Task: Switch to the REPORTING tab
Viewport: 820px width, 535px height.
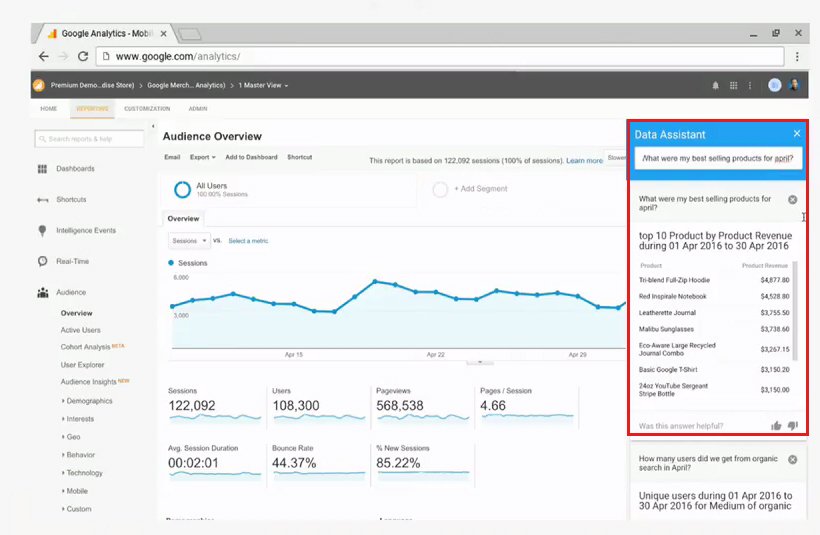Action: point(92,109)
